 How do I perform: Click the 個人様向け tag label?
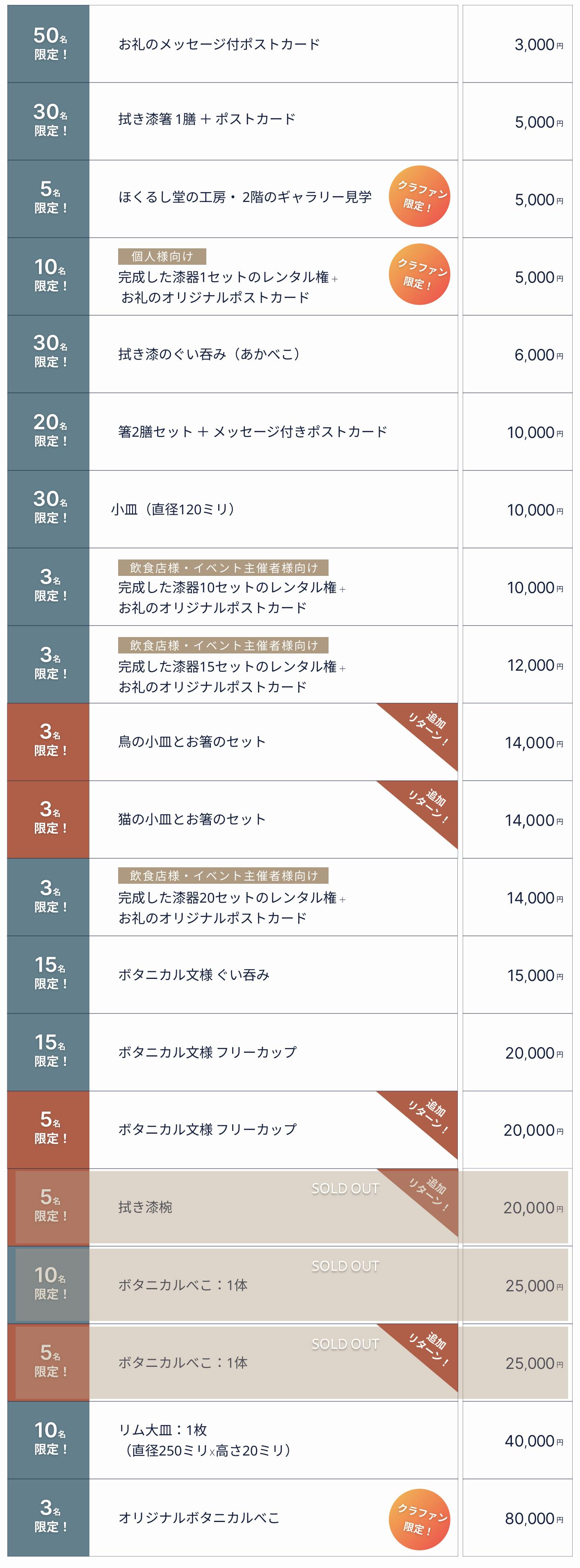coord(162,256)
